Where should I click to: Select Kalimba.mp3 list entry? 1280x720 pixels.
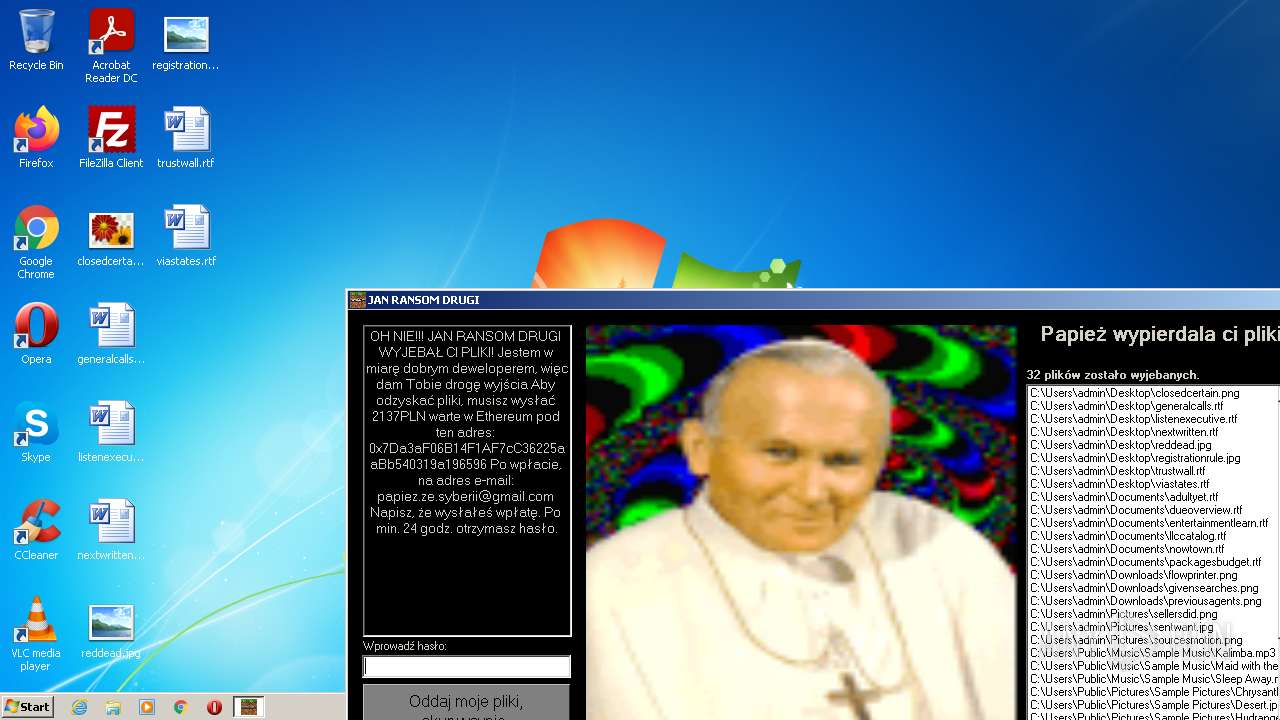1153,653
